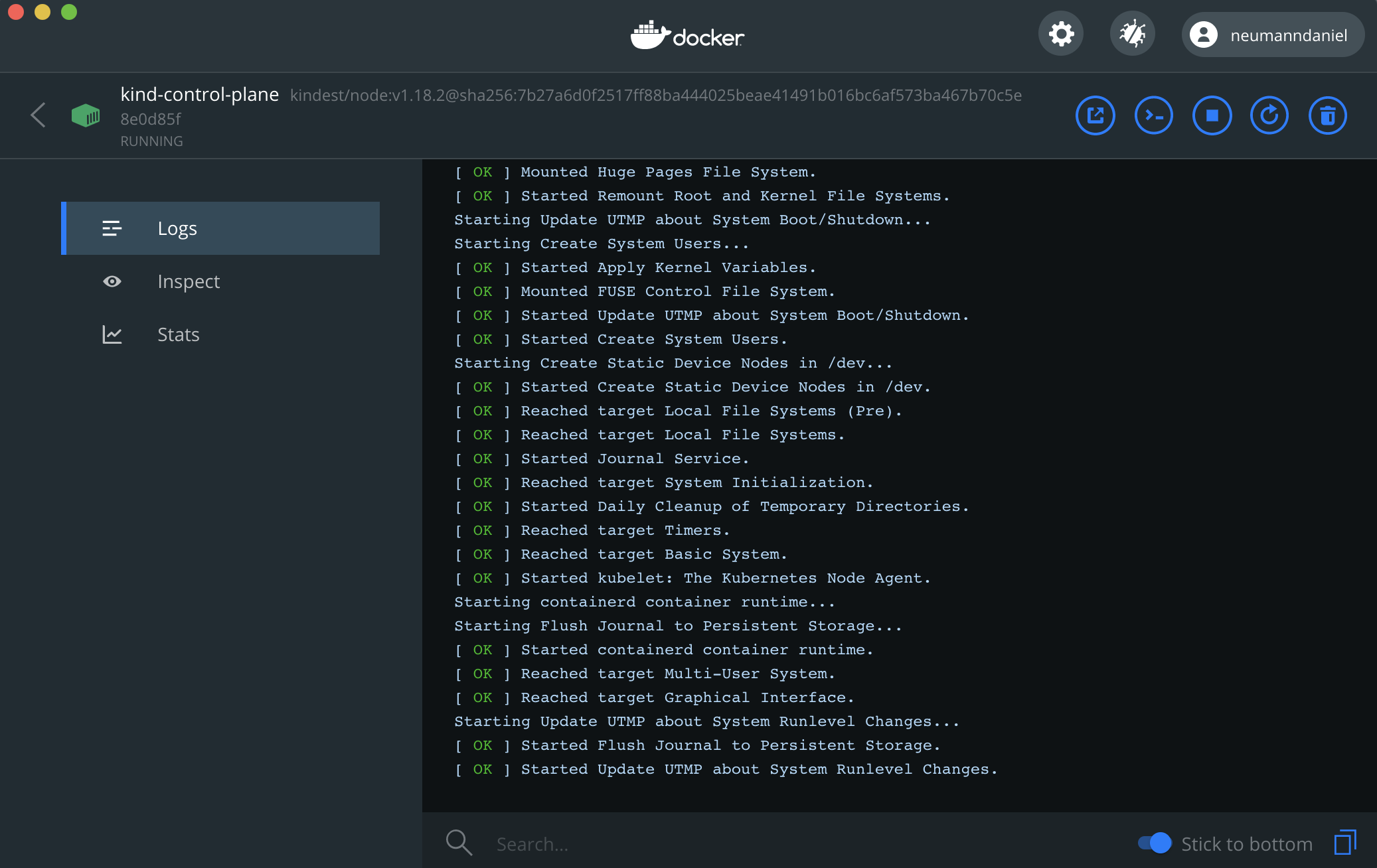
Task: Toggle Stick to bottom switch
Action: click(1155, 843)
